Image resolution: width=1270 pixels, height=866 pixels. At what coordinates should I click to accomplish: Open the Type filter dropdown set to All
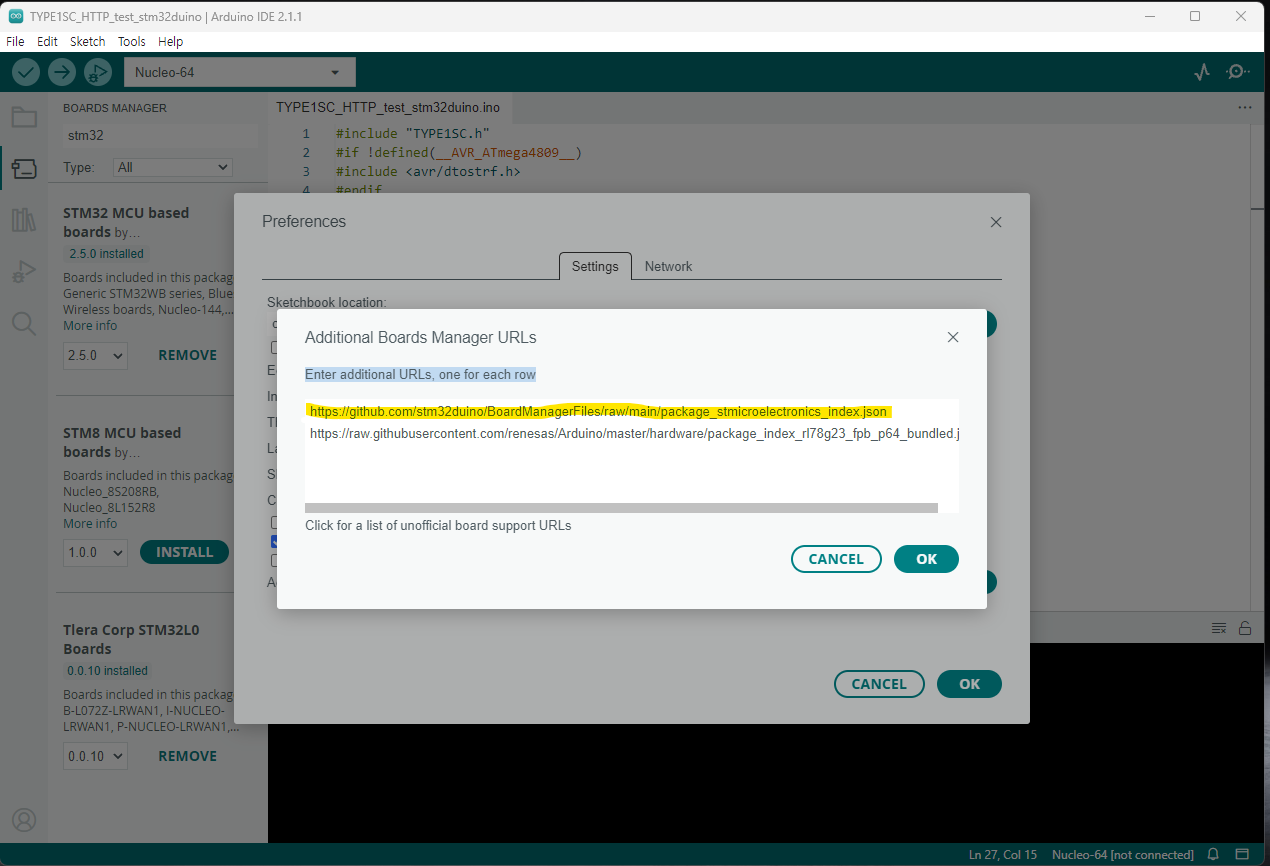click(172, 167)
